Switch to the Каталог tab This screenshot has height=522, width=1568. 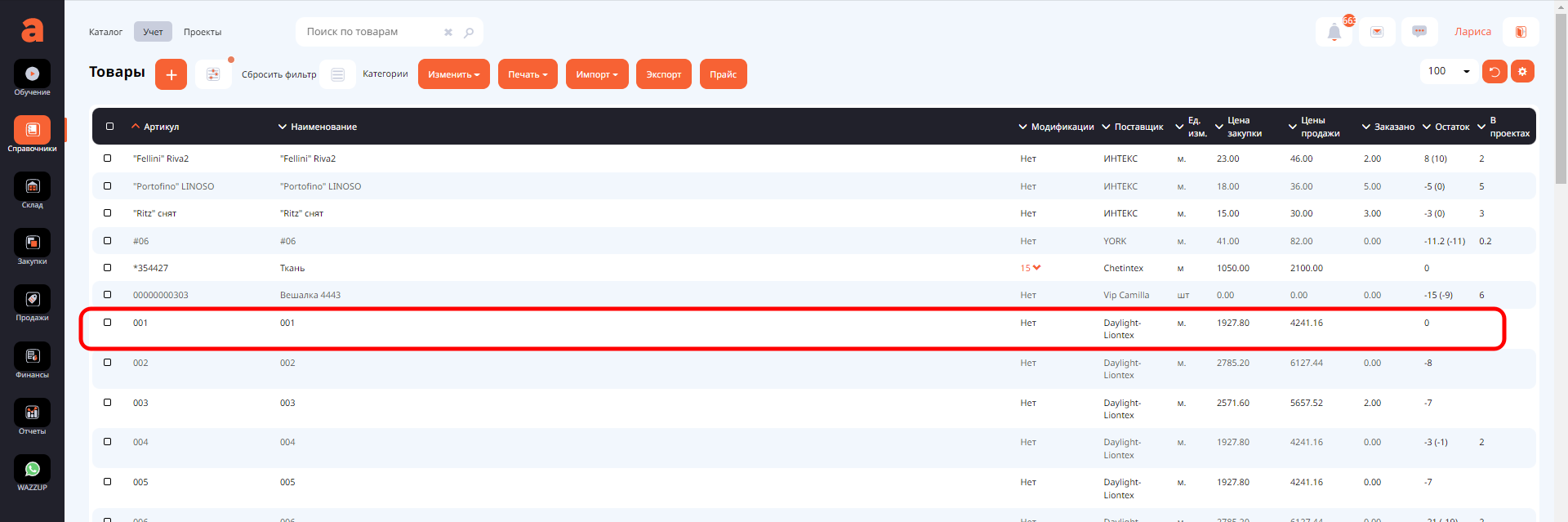[105, 33]
